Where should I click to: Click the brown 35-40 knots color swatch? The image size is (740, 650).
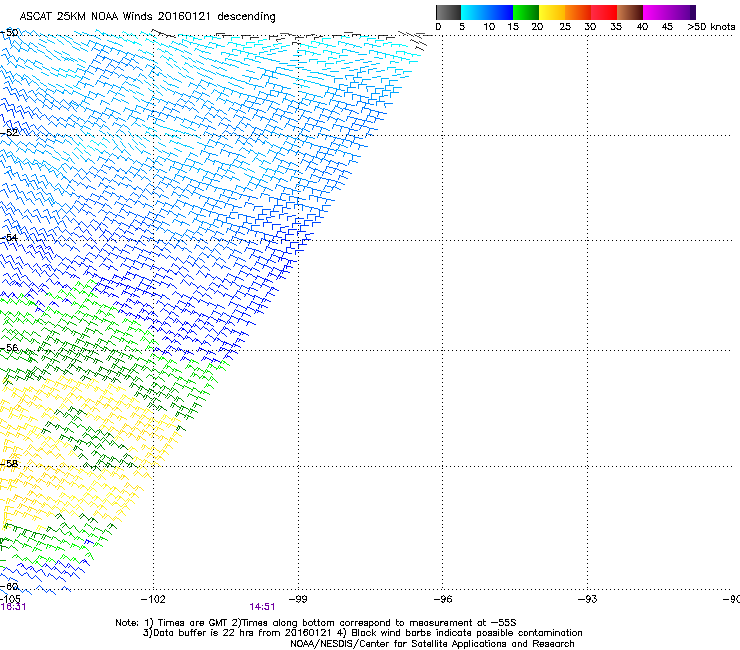630,12
